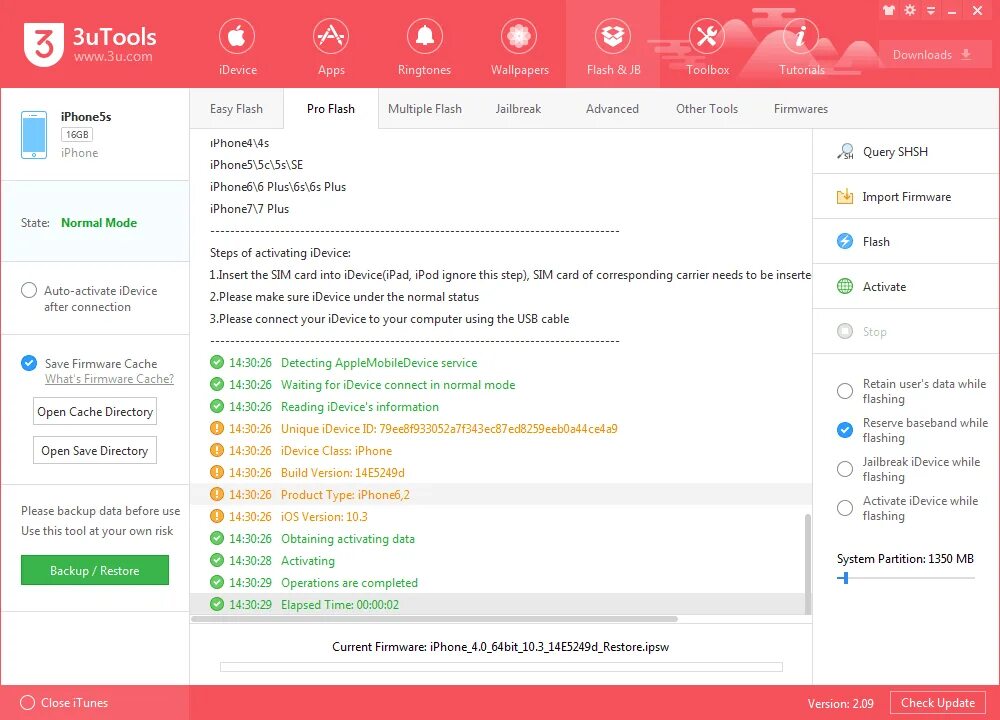
Task: Click green check icon beside Obtaining activating data
Action: (x=217, y=538)
